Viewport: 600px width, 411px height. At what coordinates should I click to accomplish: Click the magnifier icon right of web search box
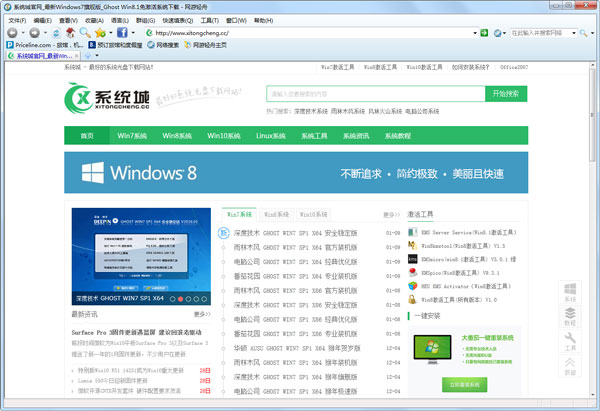coord(583,33)
